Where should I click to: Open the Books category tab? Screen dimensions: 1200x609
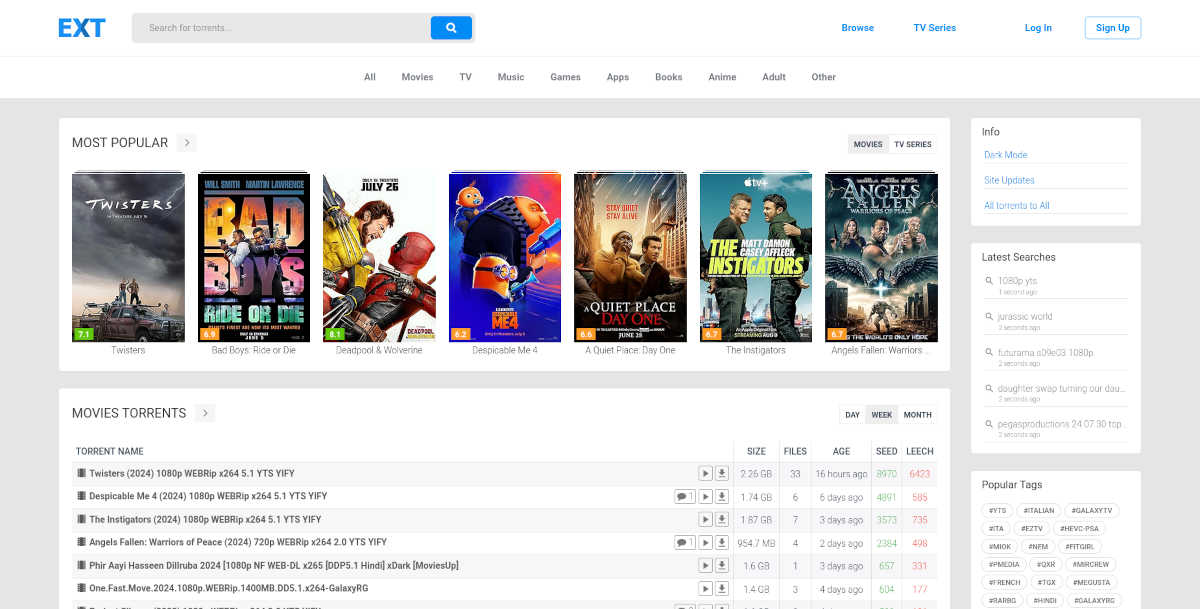[669, 77]
